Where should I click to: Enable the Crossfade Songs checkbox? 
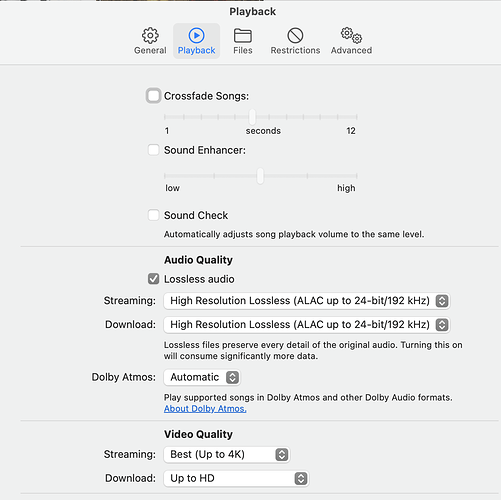[x=153, y=96]
